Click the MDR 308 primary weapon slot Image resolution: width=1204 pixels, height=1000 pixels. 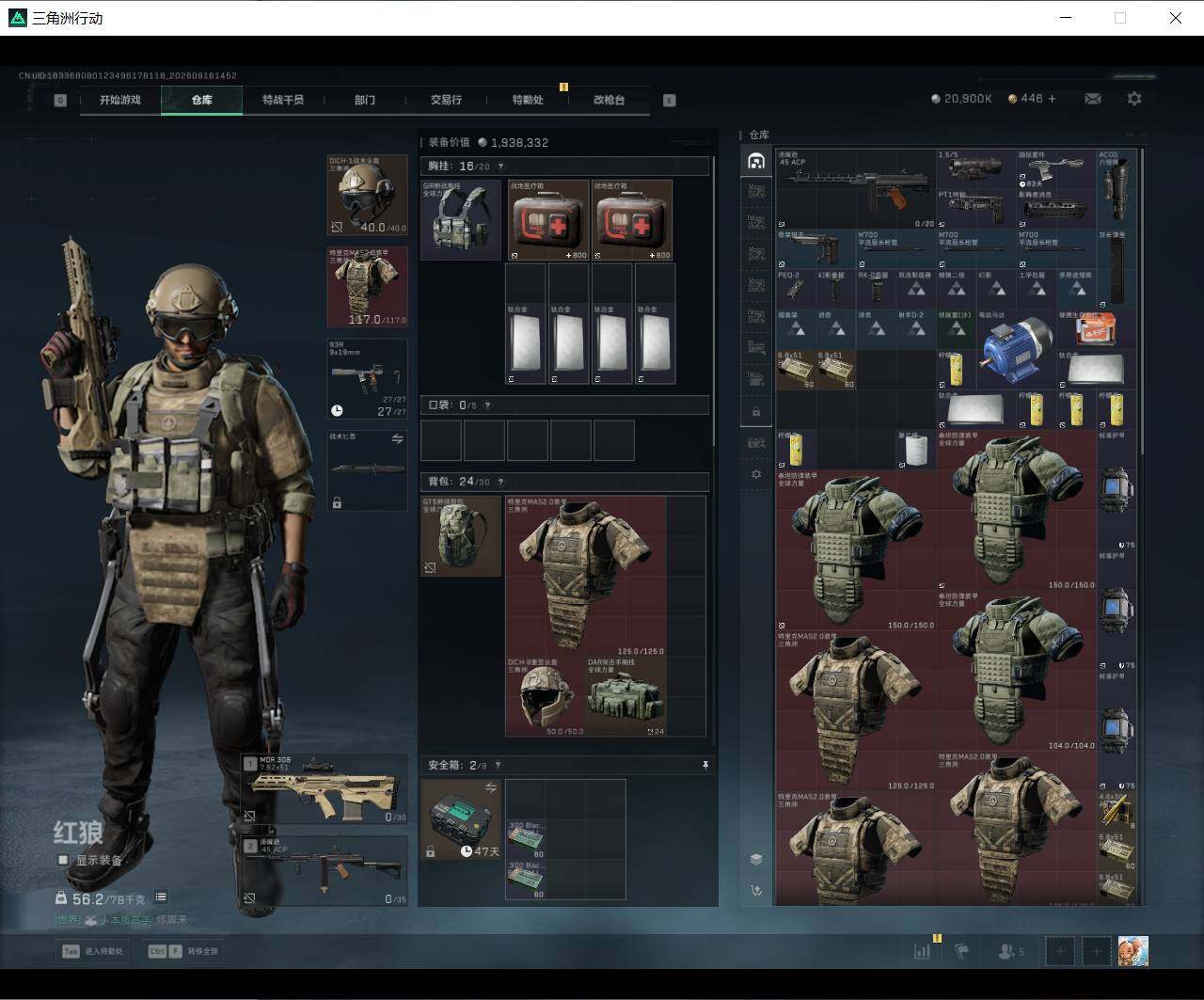click(325, 790)
